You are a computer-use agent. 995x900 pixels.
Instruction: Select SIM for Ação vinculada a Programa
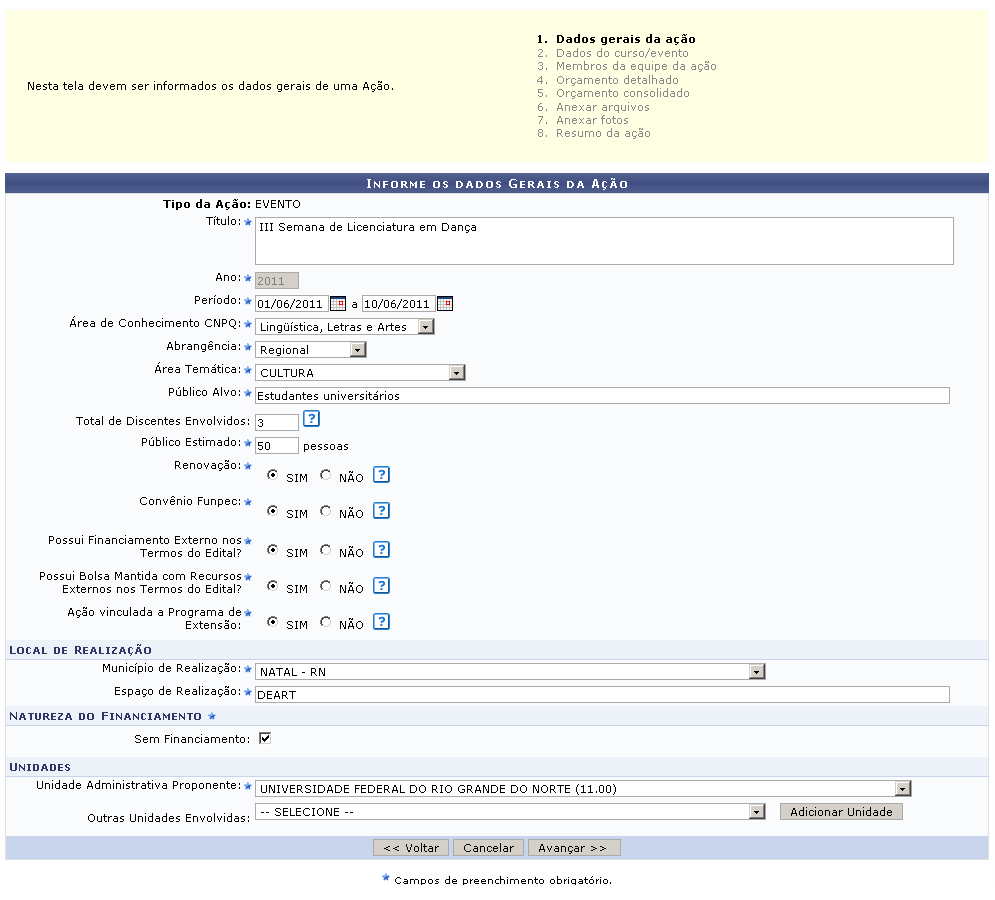[x=273, y=622]
